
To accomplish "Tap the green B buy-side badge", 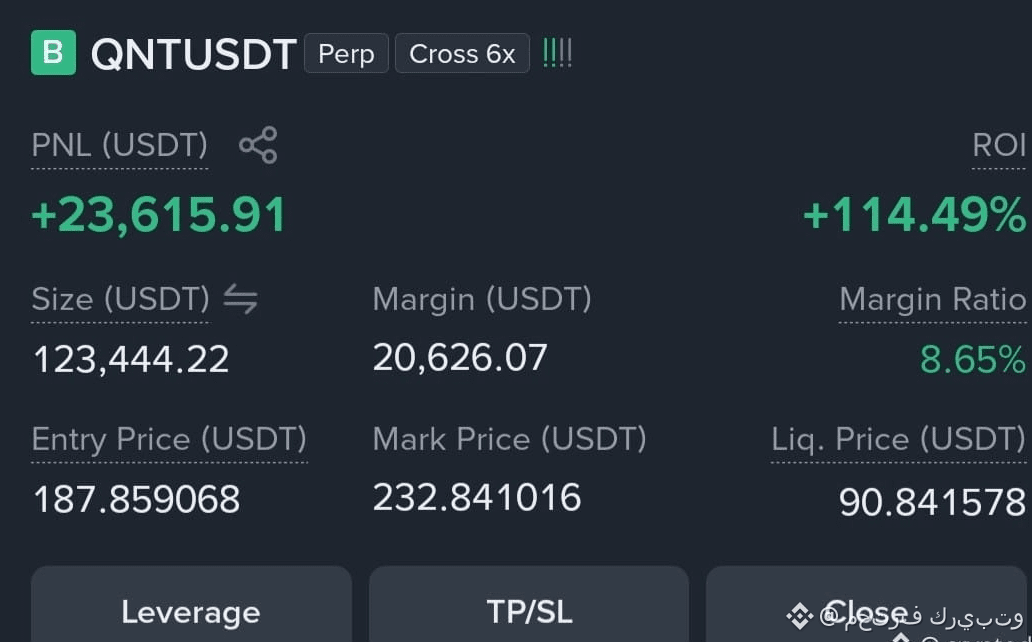I will [53, 53].
